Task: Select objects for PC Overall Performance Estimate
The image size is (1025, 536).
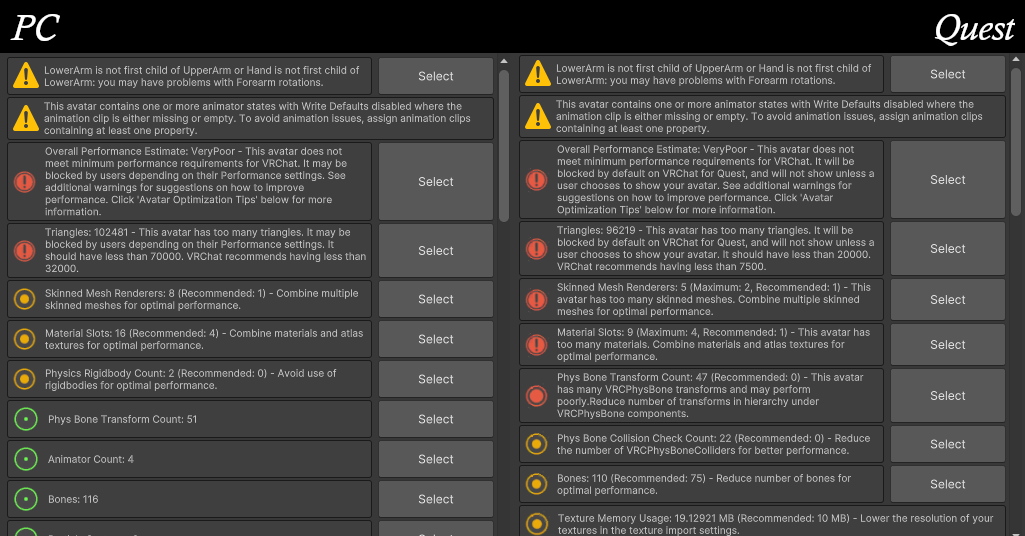Action: point(436,181)
